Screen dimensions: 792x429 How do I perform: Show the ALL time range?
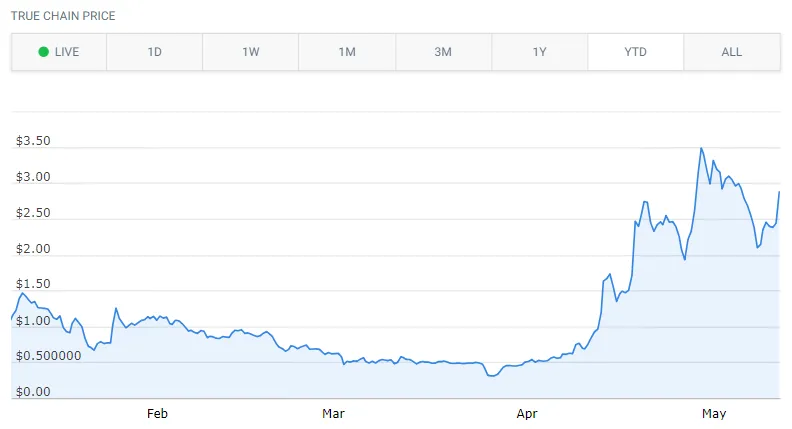click(732, 52)
